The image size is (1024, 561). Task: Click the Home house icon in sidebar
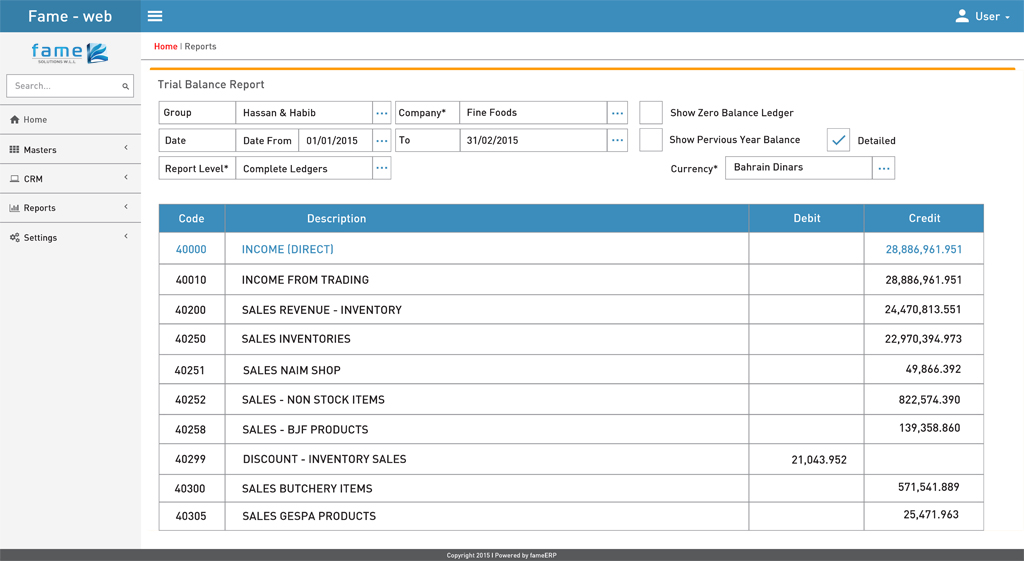click(x=14, y=120)
